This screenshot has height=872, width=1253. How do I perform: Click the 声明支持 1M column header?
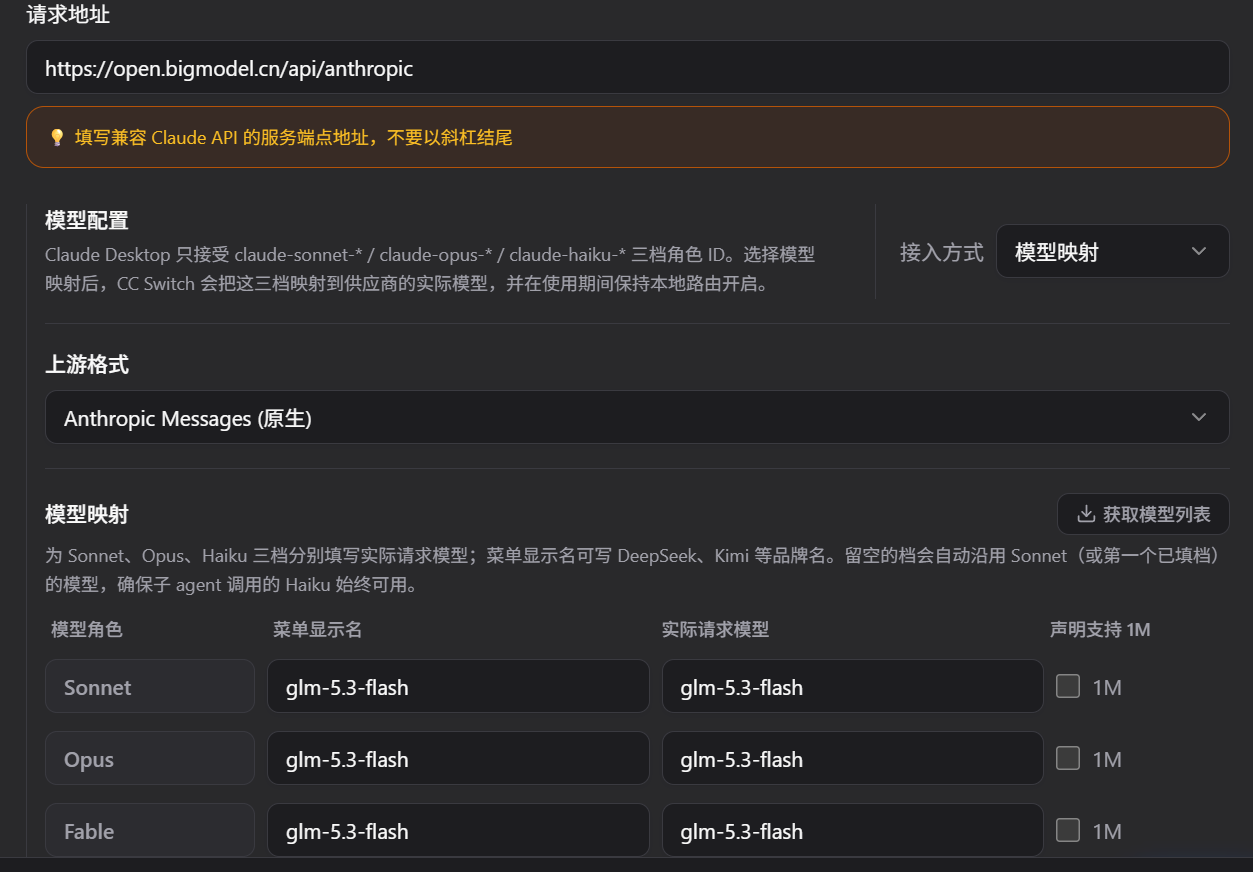(1100, 629)
